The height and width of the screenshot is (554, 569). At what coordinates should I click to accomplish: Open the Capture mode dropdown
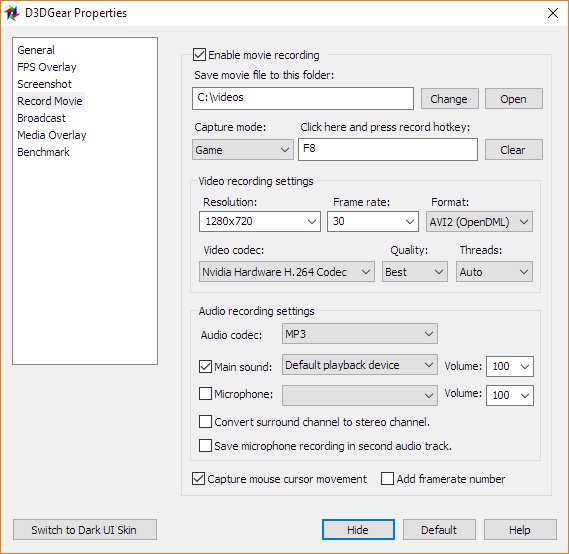(x=242, y=149)
